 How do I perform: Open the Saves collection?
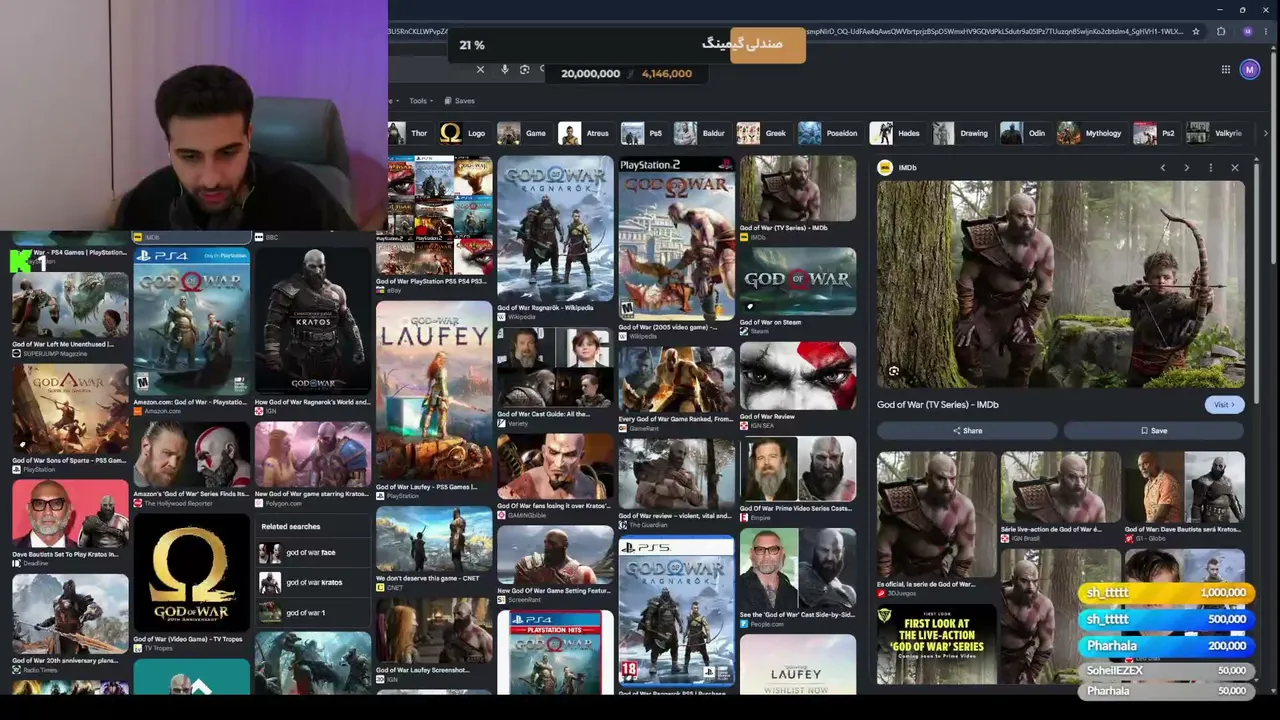tap(460, 101)
